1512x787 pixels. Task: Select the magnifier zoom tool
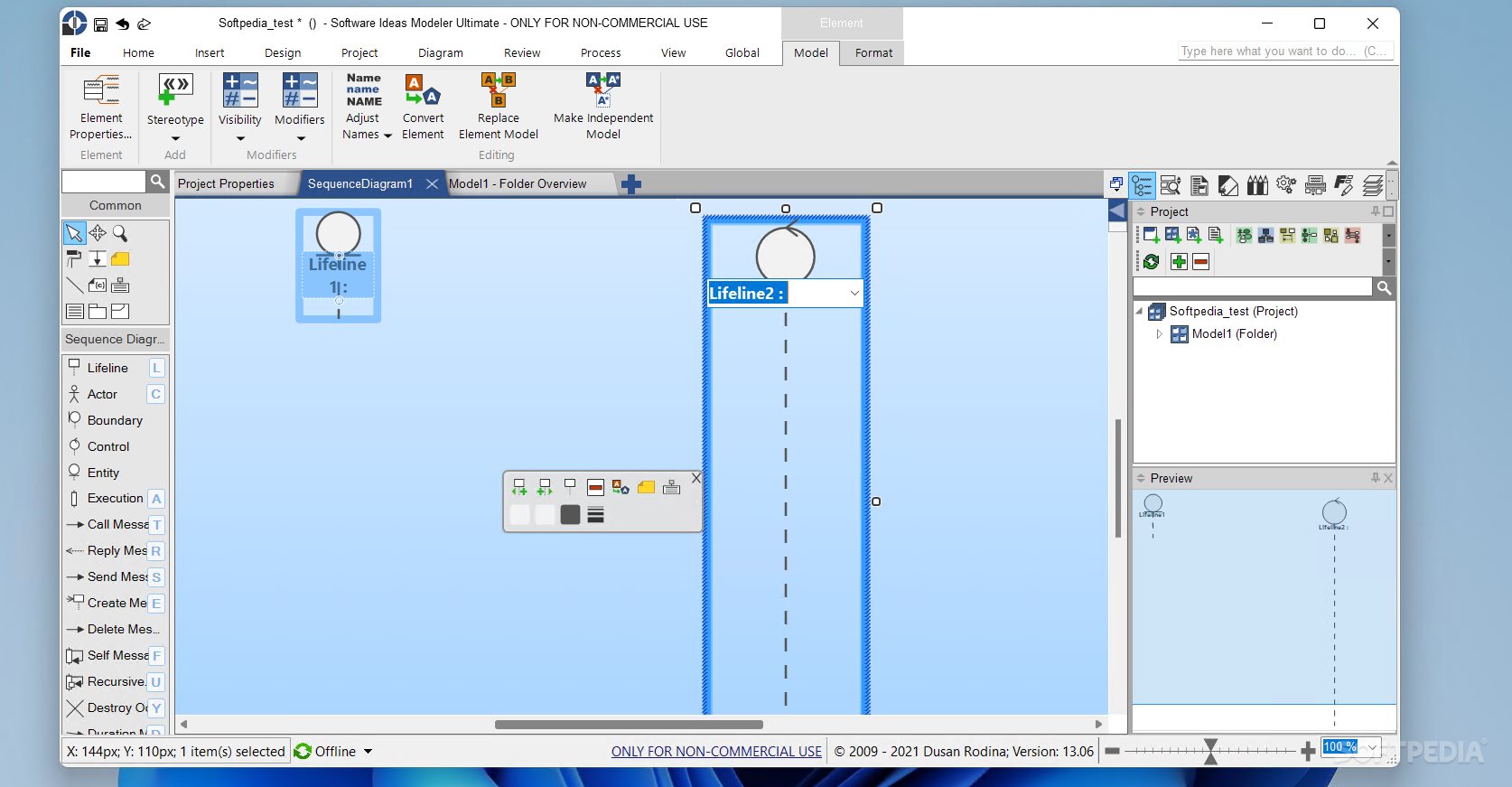tap(119, 233)
